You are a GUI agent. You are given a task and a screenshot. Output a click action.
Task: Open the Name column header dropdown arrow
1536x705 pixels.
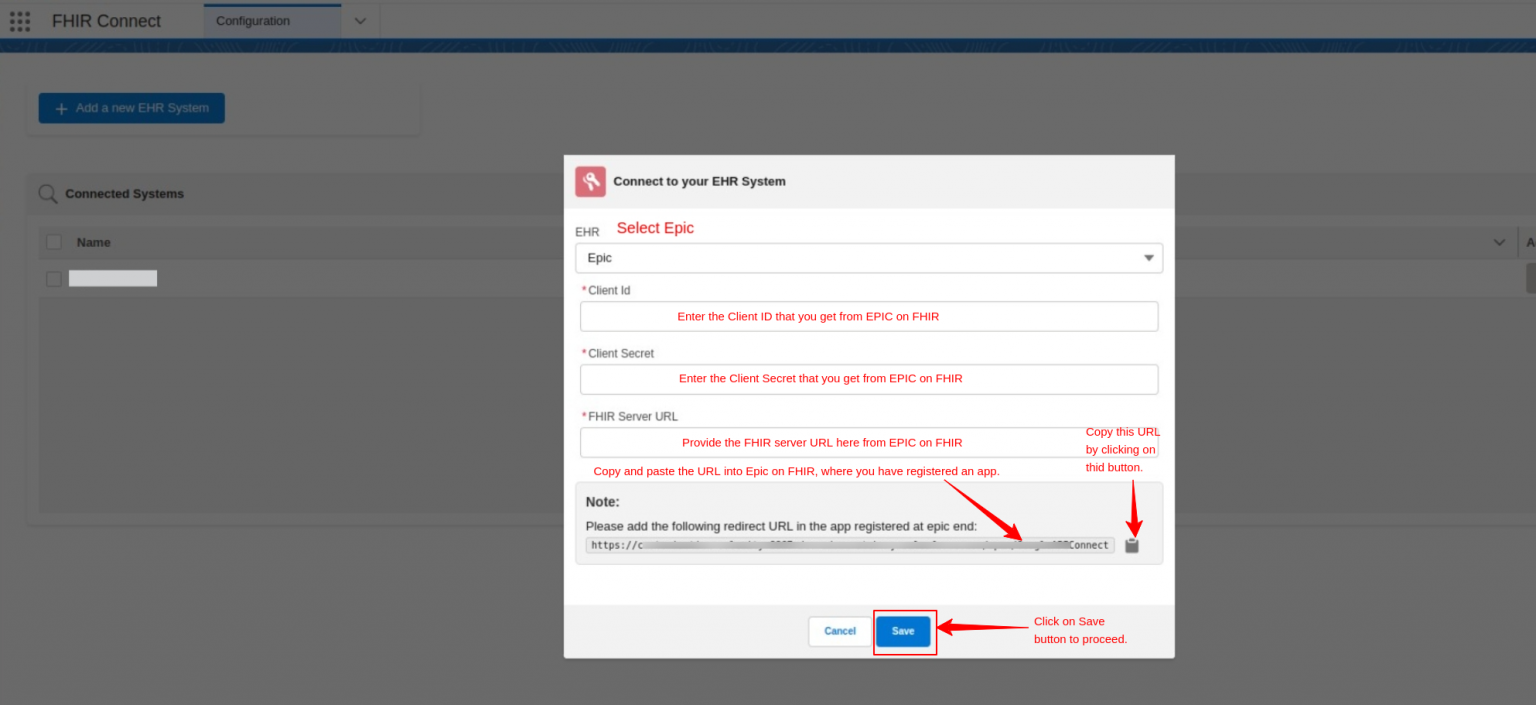coord(1498,242)
